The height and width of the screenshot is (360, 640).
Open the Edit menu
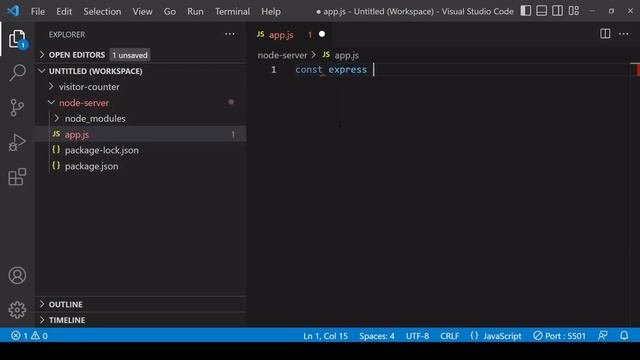point(64,11)
